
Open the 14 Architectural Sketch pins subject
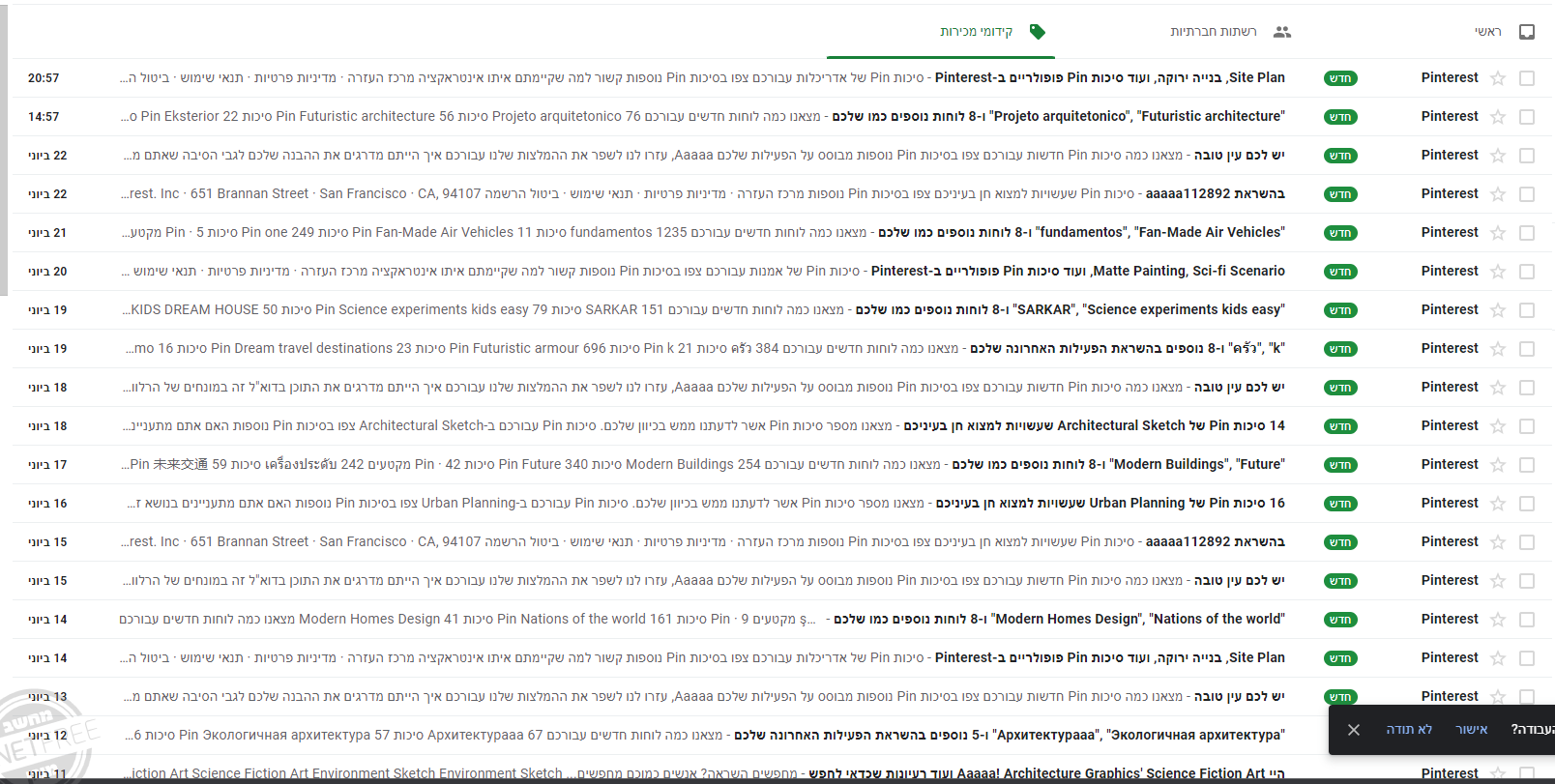pyautogui.click(x=1094, y=426)
